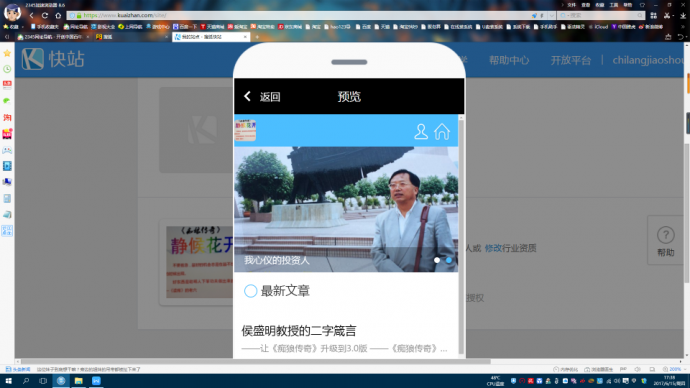Open the 百度一下 bookmark
Viewport: 690px width, 388px height.
click(185, 27)
